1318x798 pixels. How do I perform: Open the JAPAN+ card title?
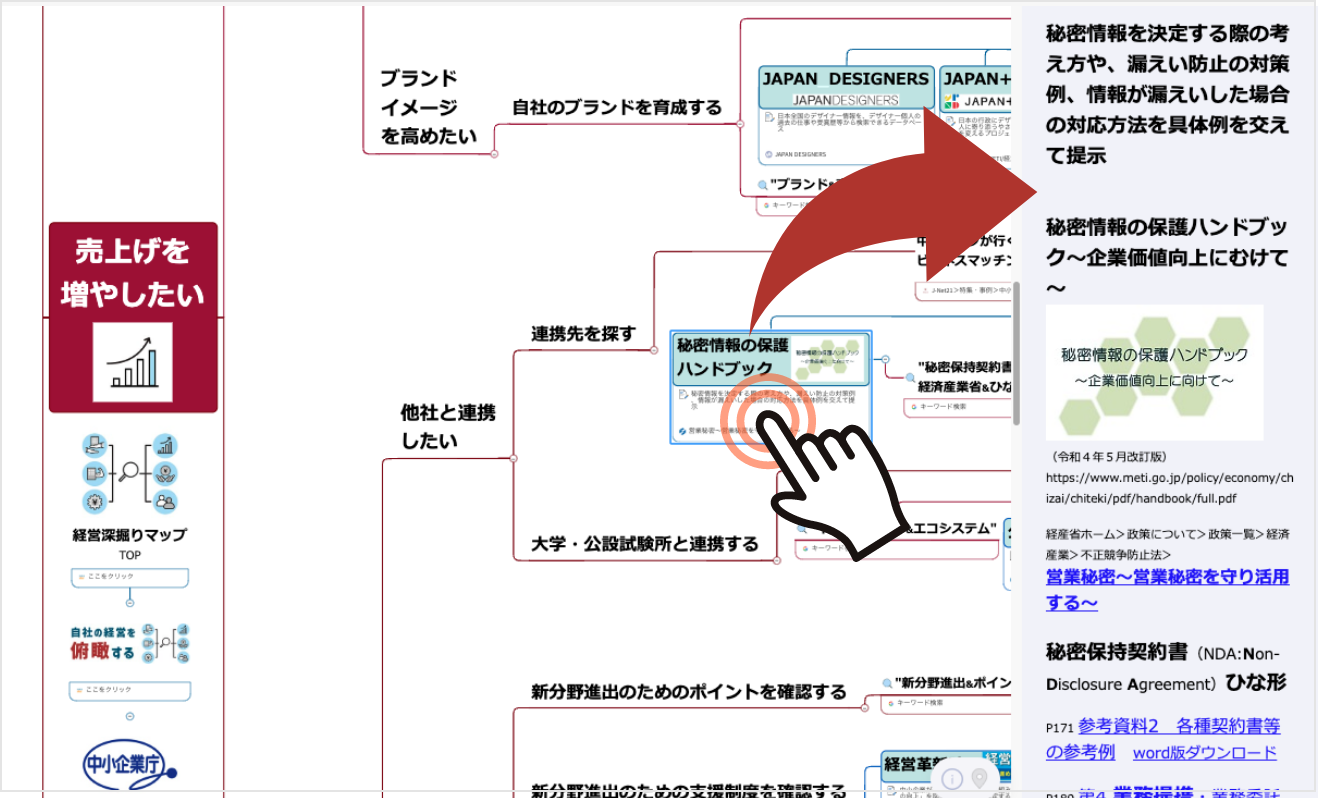click(x=977, y=78)
